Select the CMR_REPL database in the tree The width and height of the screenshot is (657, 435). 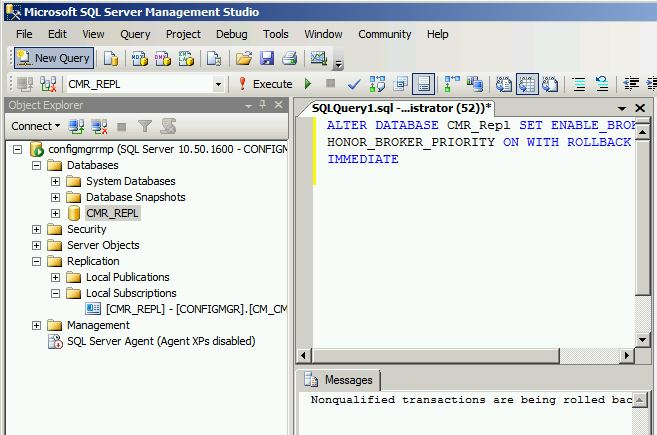coord(112,213)
